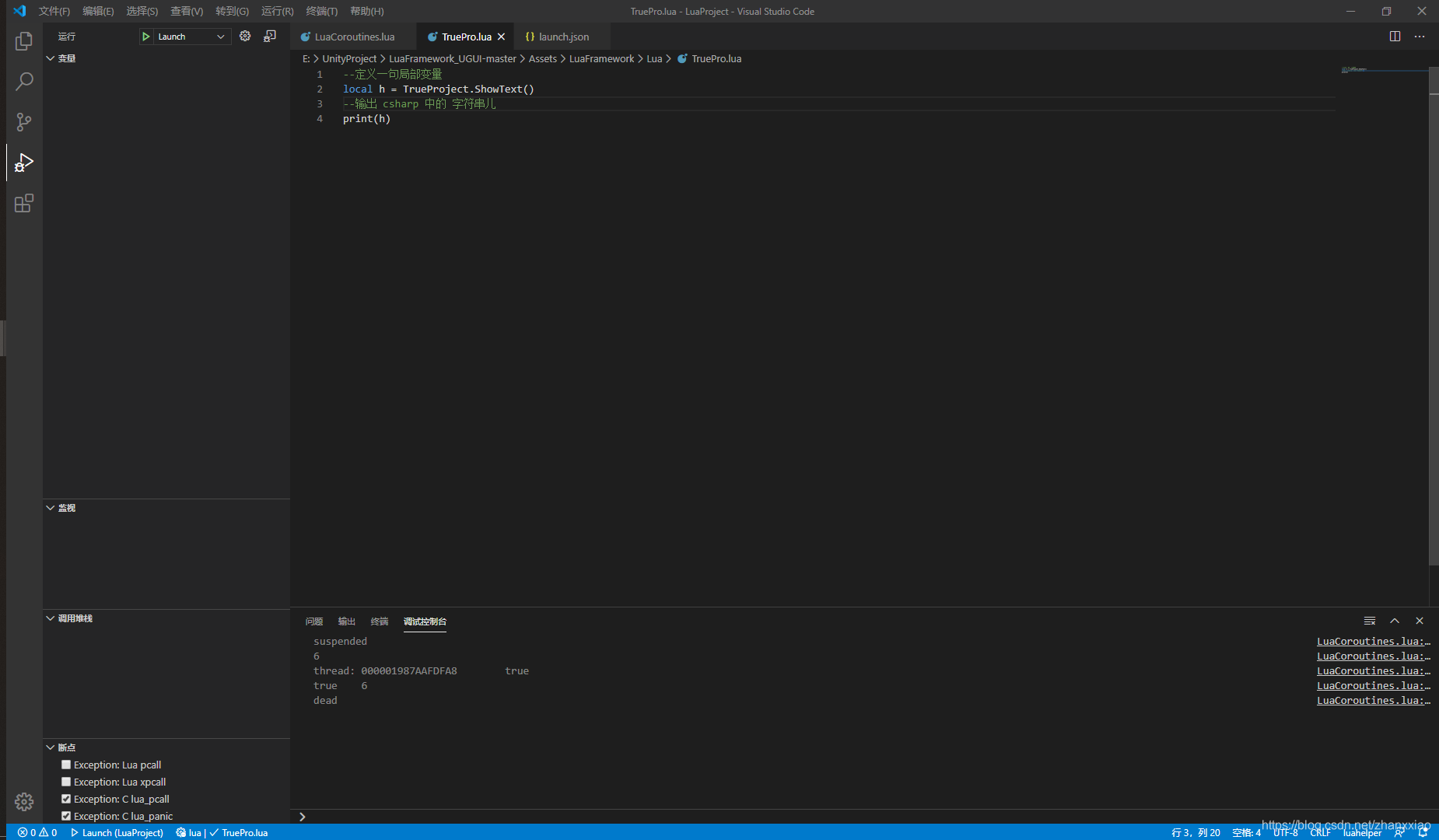Open editor More Actions ellipsis

tap(1420, 37)
